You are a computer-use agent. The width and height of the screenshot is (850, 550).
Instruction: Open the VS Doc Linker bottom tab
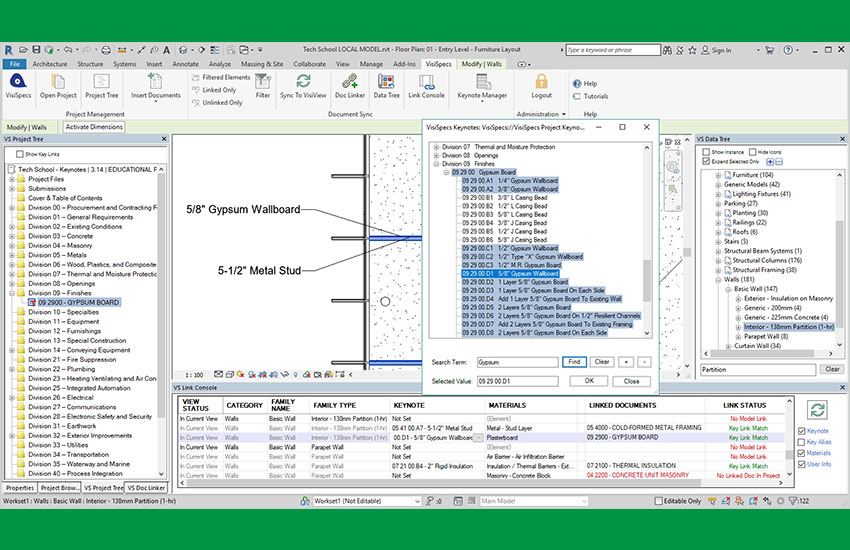(x=145, y=488)
